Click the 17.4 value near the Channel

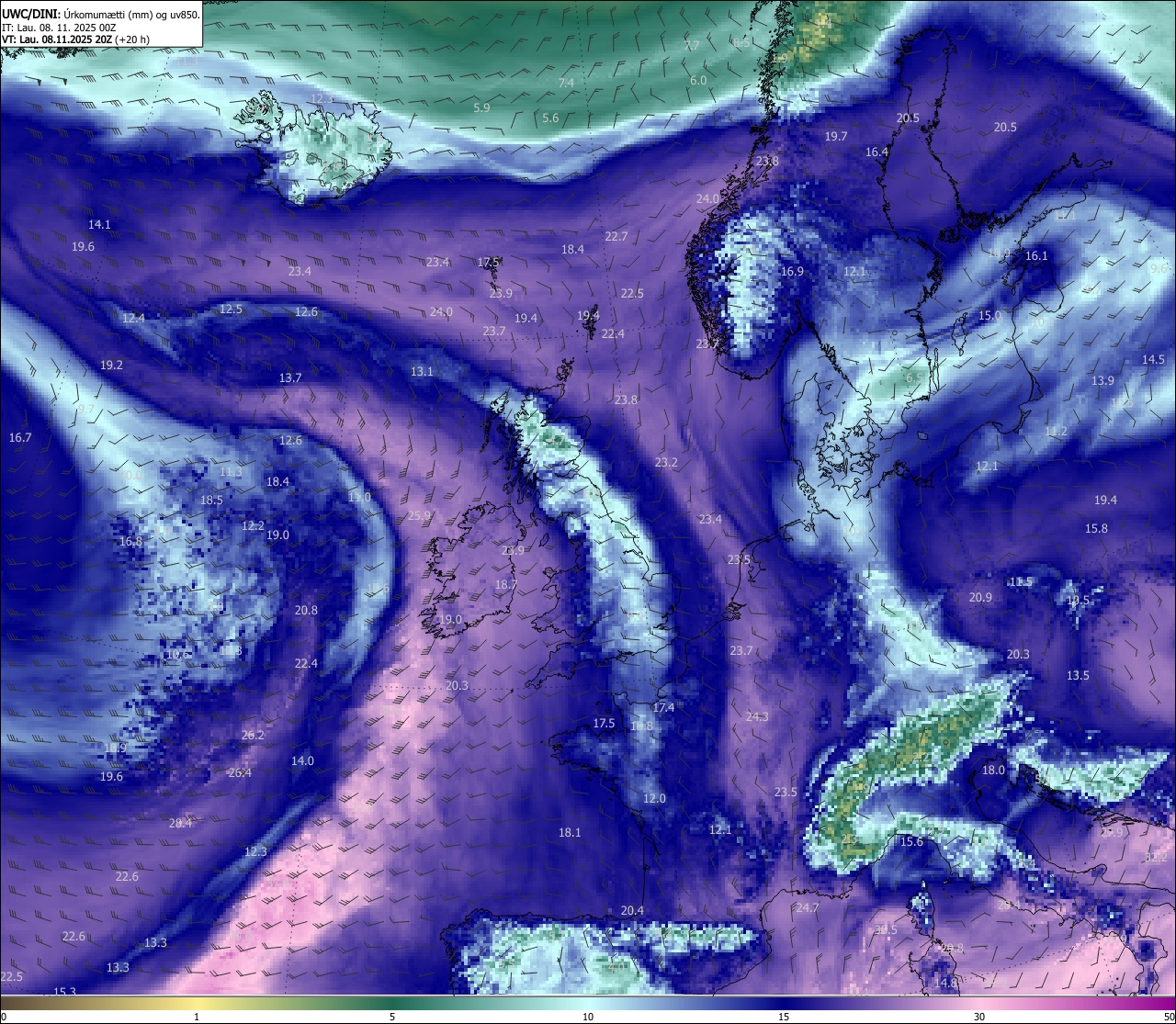663,707
